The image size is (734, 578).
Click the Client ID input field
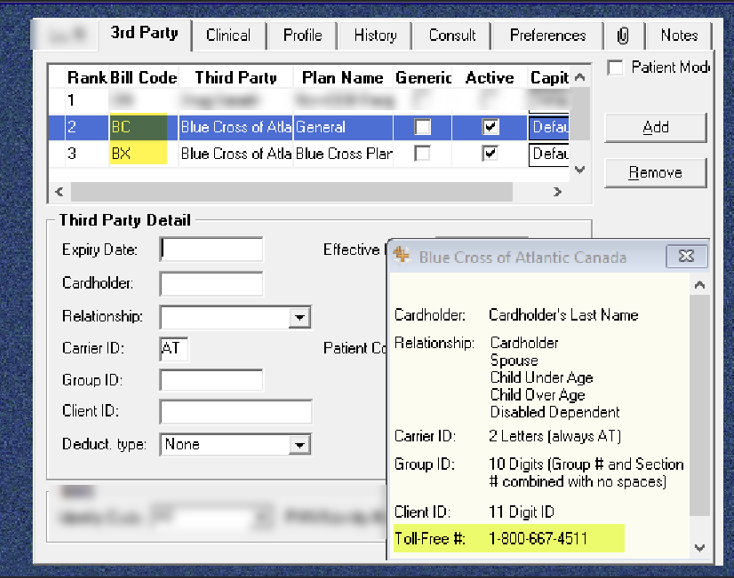(x=236, y=412)
